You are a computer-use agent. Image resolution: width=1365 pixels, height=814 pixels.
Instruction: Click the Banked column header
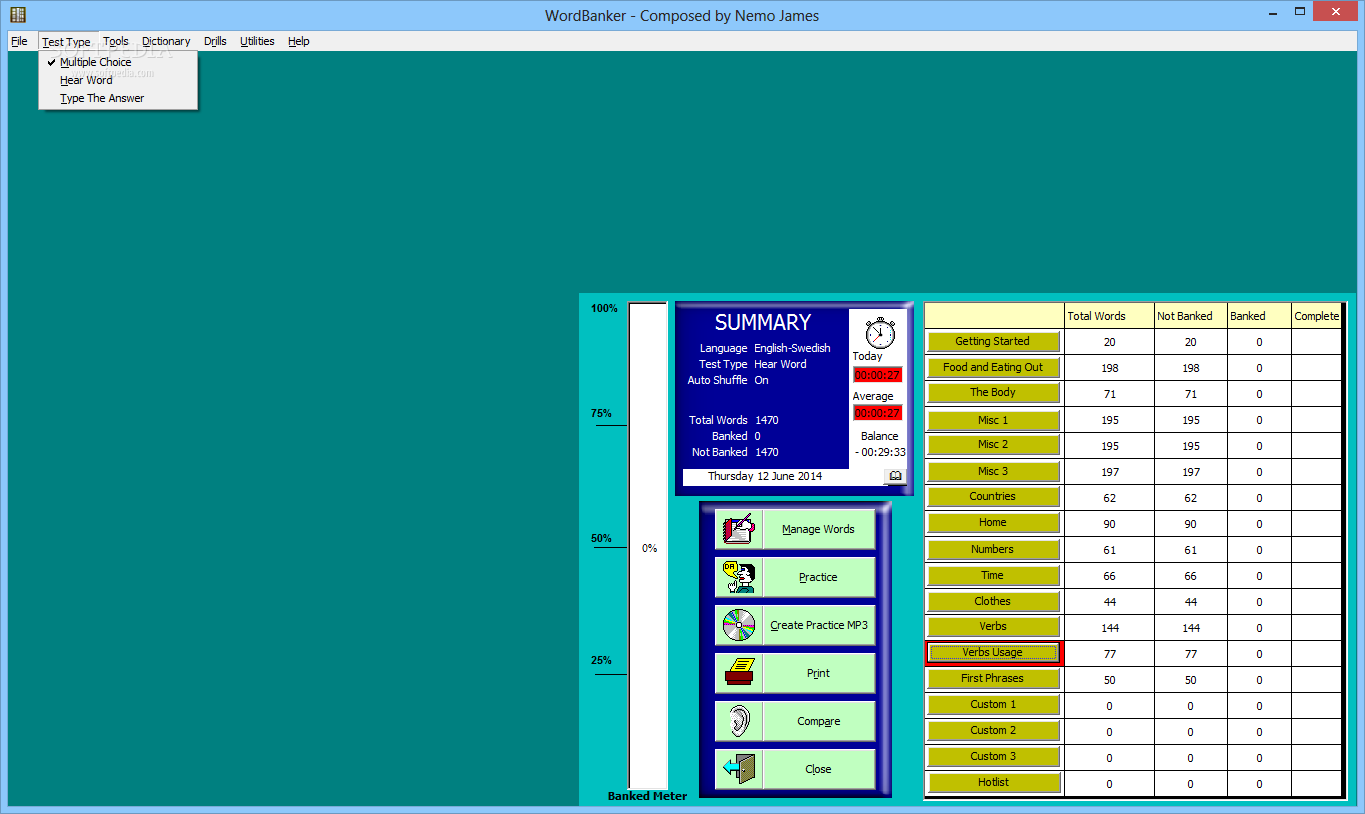pyautogui.click(x=1259, y=316)
